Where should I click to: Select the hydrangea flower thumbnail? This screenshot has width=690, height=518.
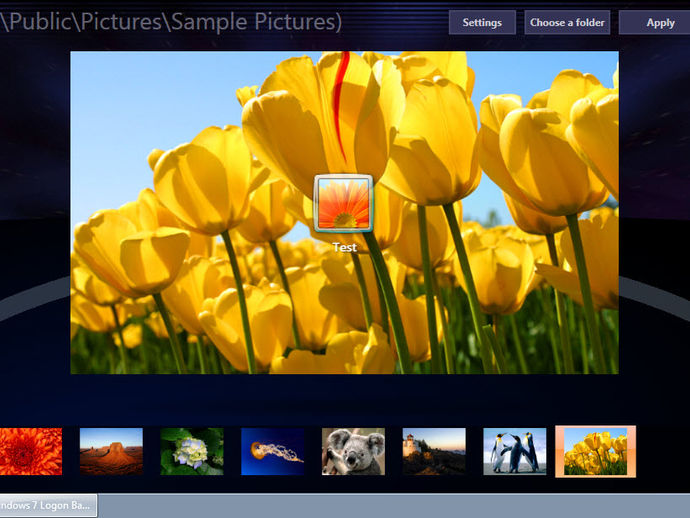click(x=192, y=452)
